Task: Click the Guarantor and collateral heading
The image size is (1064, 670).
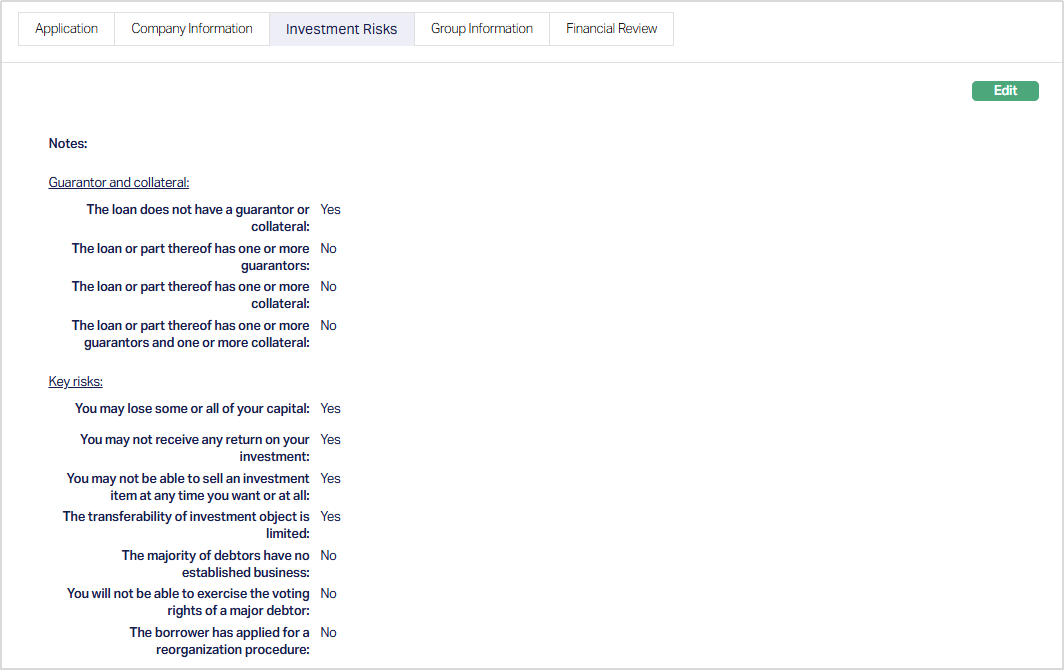Action: pos(119,183)
